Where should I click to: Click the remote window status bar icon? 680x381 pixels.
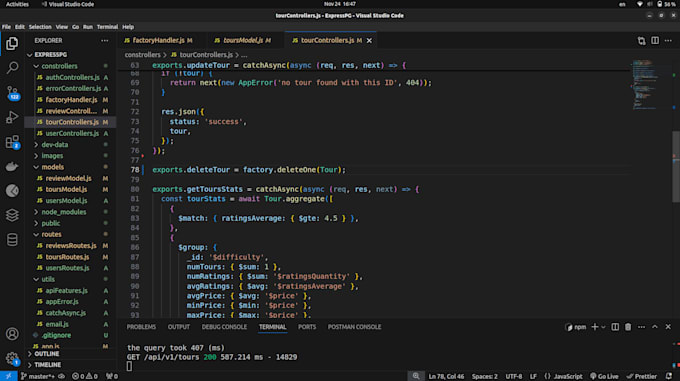tap(8, 376)
